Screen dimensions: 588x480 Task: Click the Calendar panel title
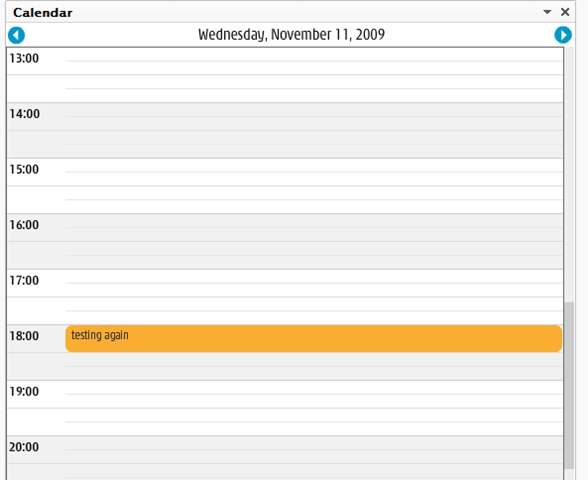click(x=43, y=13)
